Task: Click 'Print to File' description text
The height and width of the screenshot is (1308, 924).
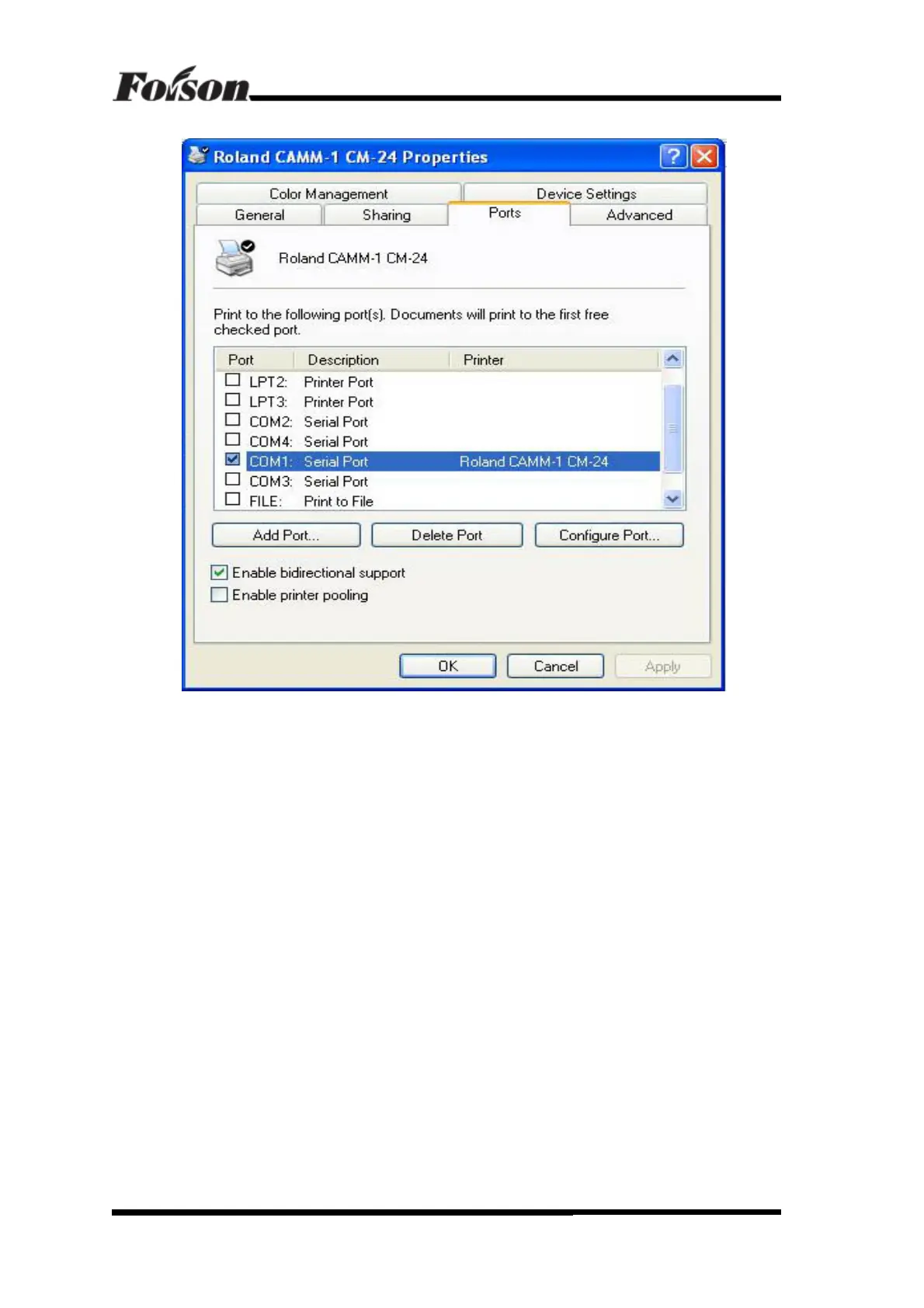Action: click(339, 502)
